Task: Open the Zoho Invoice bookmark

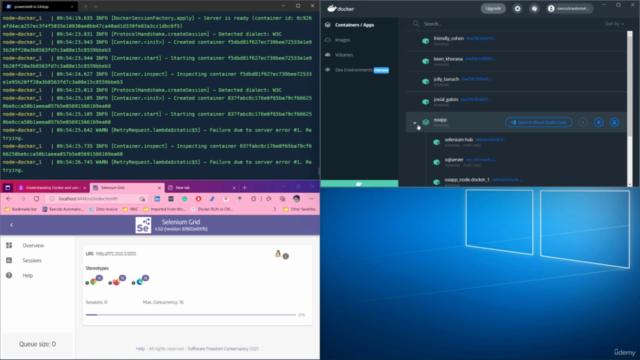Action: (103, 209)
